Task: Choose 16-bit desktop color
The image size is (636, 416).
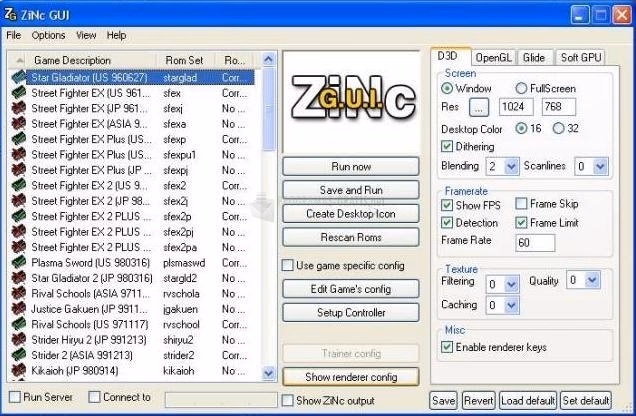Action: click(x=521, y=128)
